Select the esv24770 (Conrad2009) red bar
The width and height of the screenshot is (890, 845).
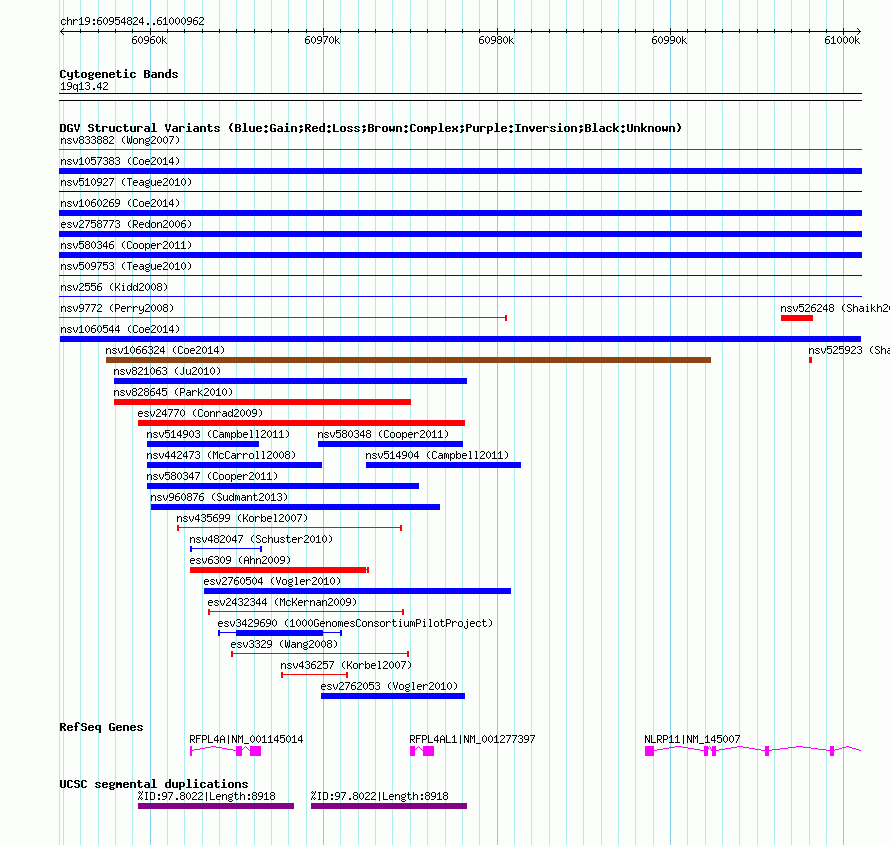click(x=301, y=423)
